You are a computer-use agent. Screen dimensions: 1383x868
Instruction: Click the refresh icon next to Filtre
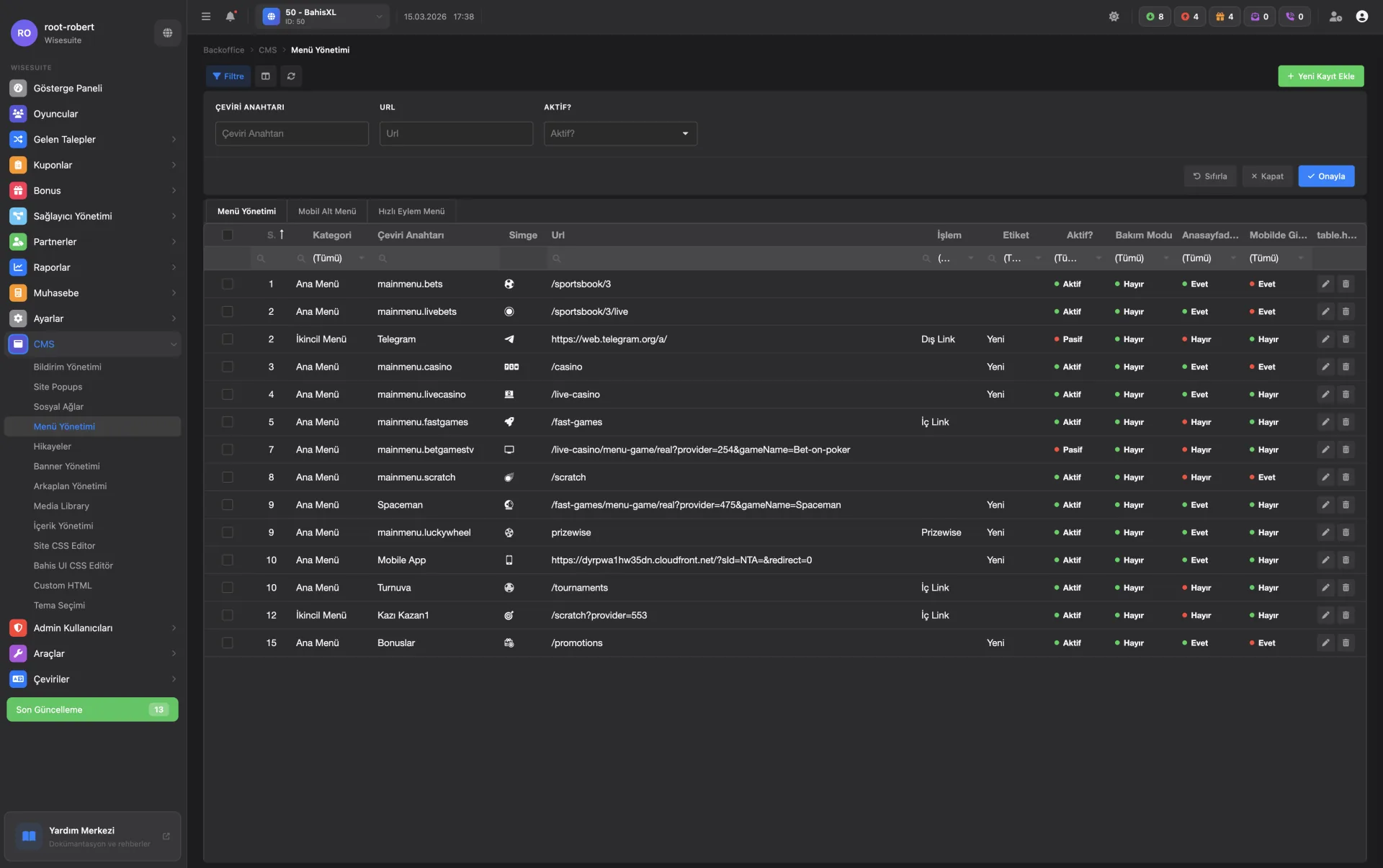click(291, 76)
